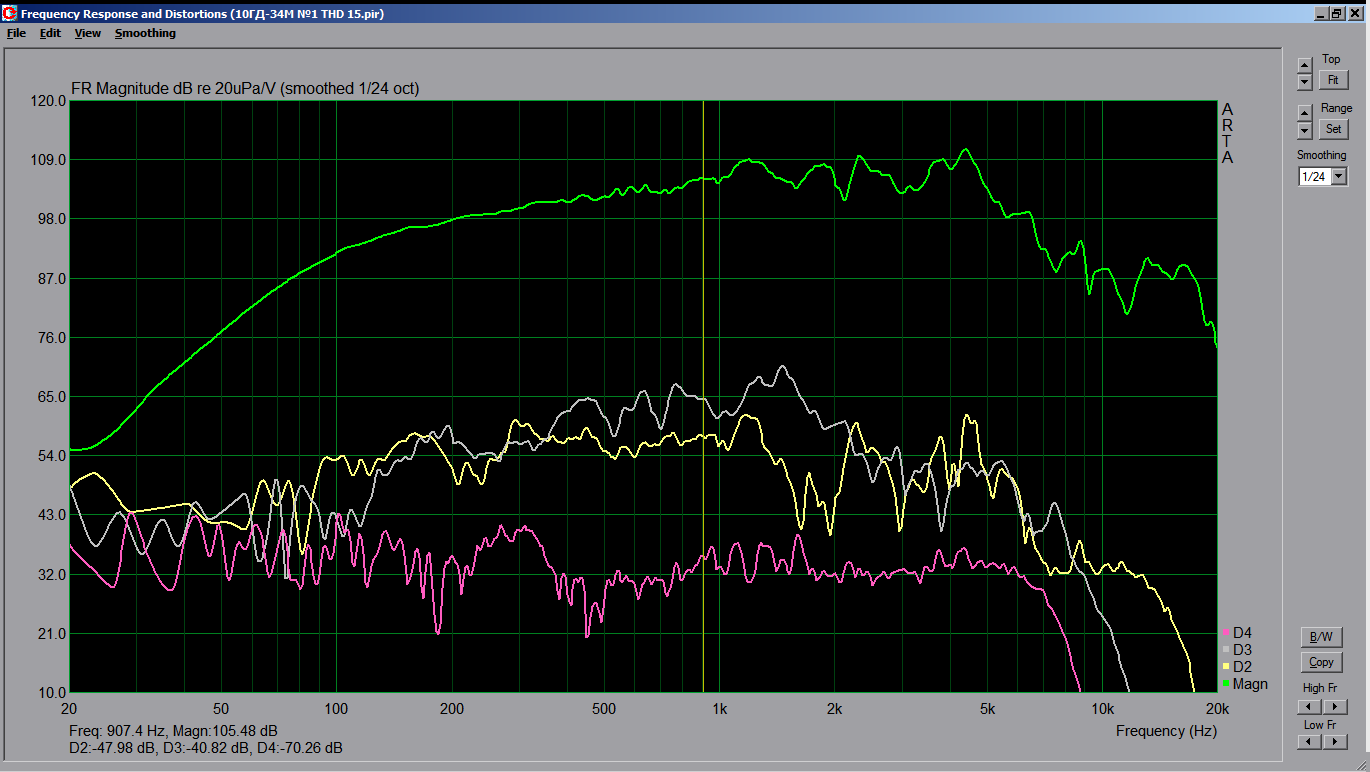
Task: Decrease the Range with down arrow
Action: [x=1304, y=130]
